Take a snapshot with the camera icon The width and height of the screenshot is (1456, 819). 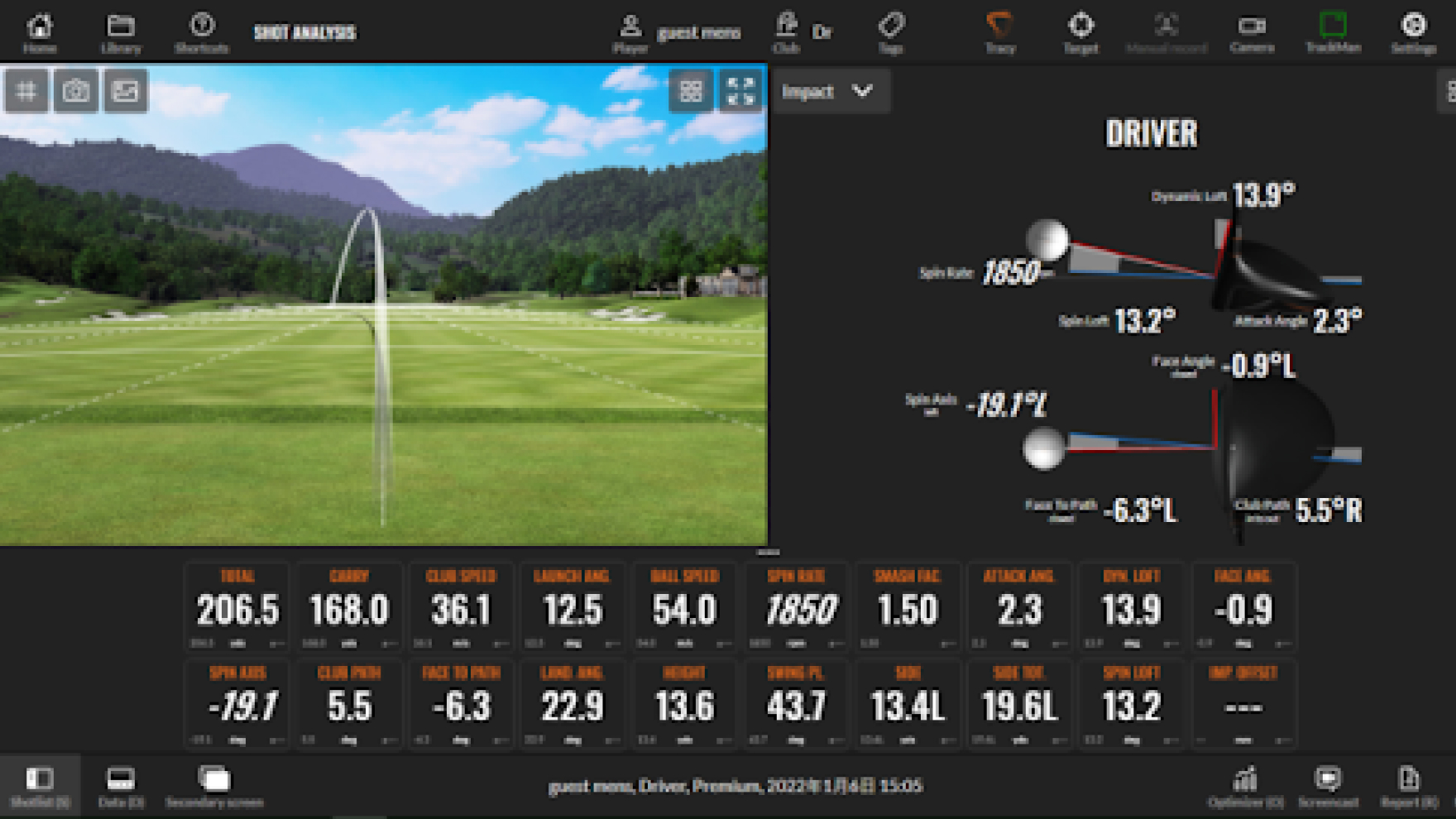tap(75, 90)
